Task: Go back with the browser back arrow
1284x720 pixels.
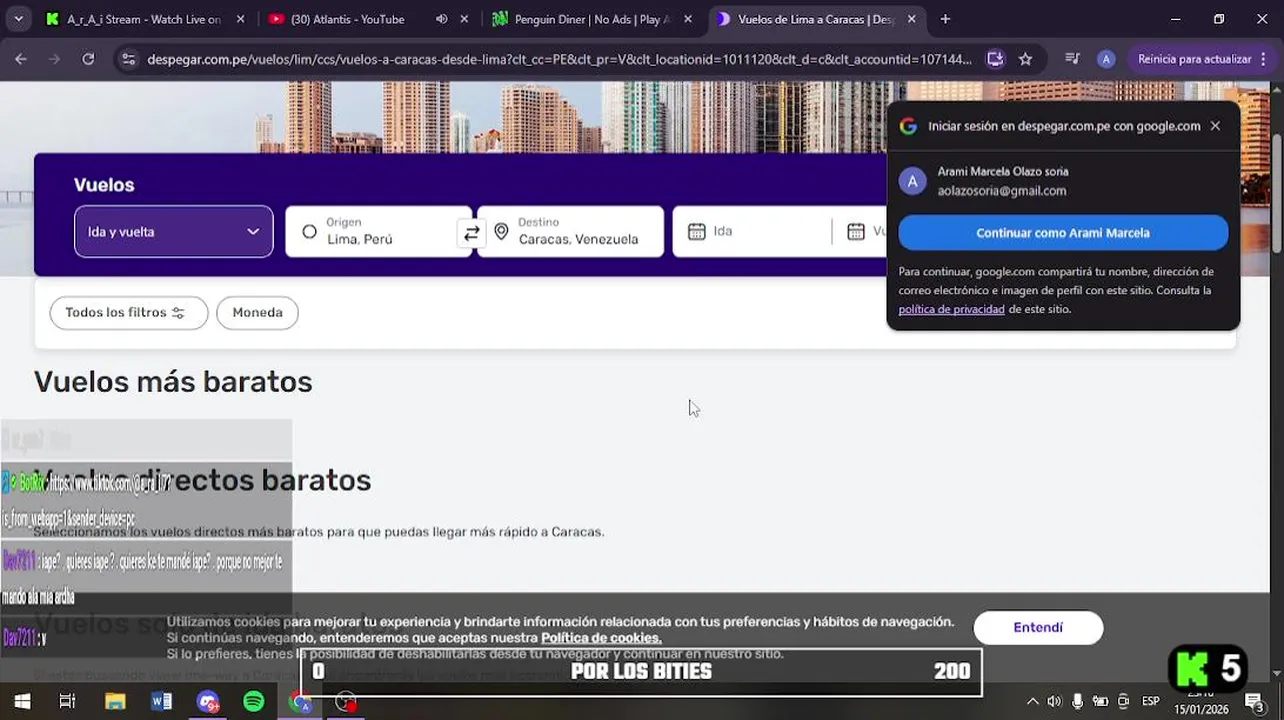Action: [x=21, y=59]
